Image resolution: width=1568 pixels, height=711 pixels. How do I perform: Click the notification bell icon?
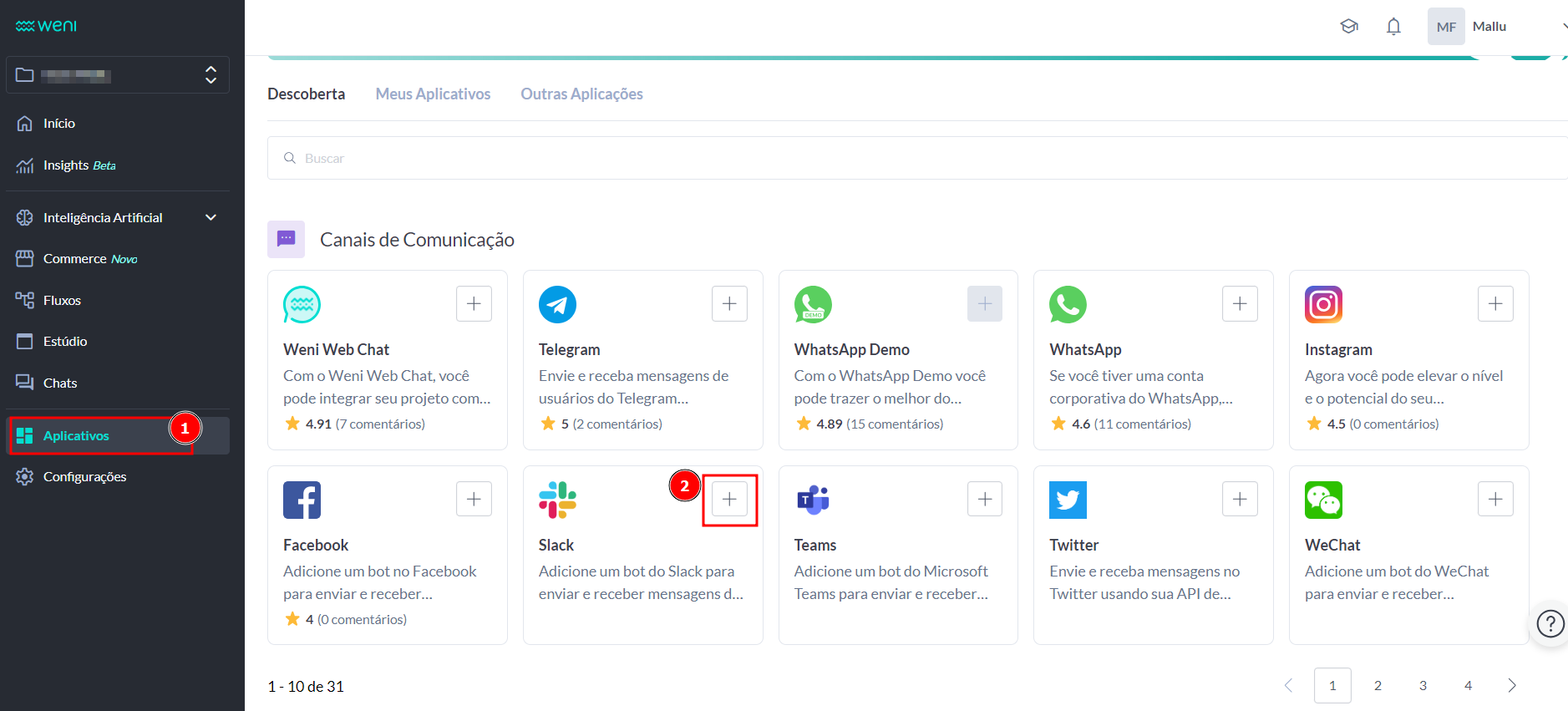[1393, 27]
